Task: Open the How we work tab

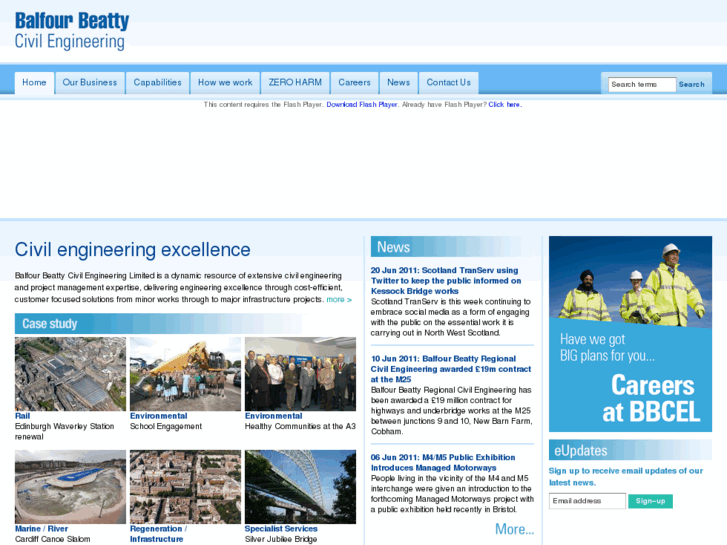Action: [225, 83]
